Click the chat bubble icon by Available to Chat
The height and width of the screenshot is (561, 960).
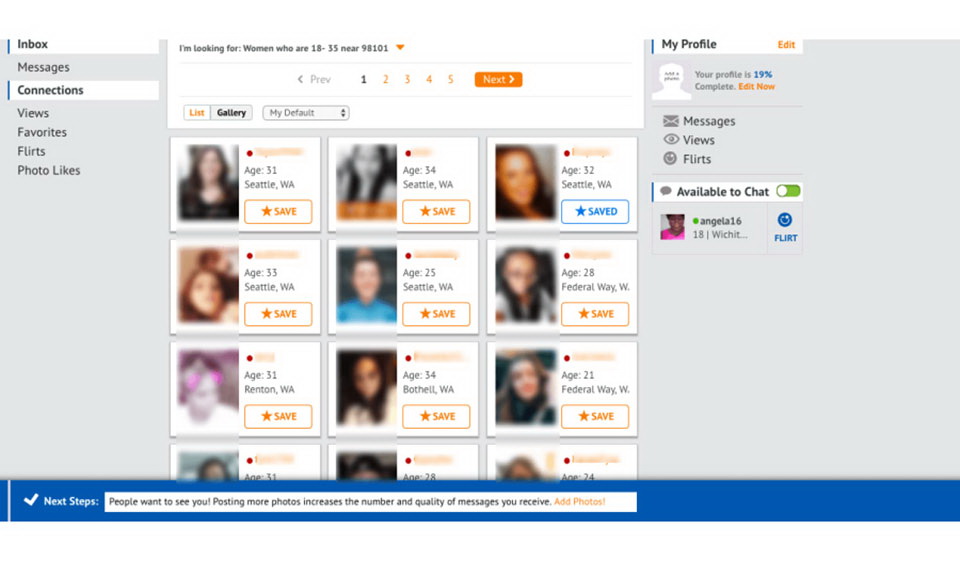coord(666,191)
